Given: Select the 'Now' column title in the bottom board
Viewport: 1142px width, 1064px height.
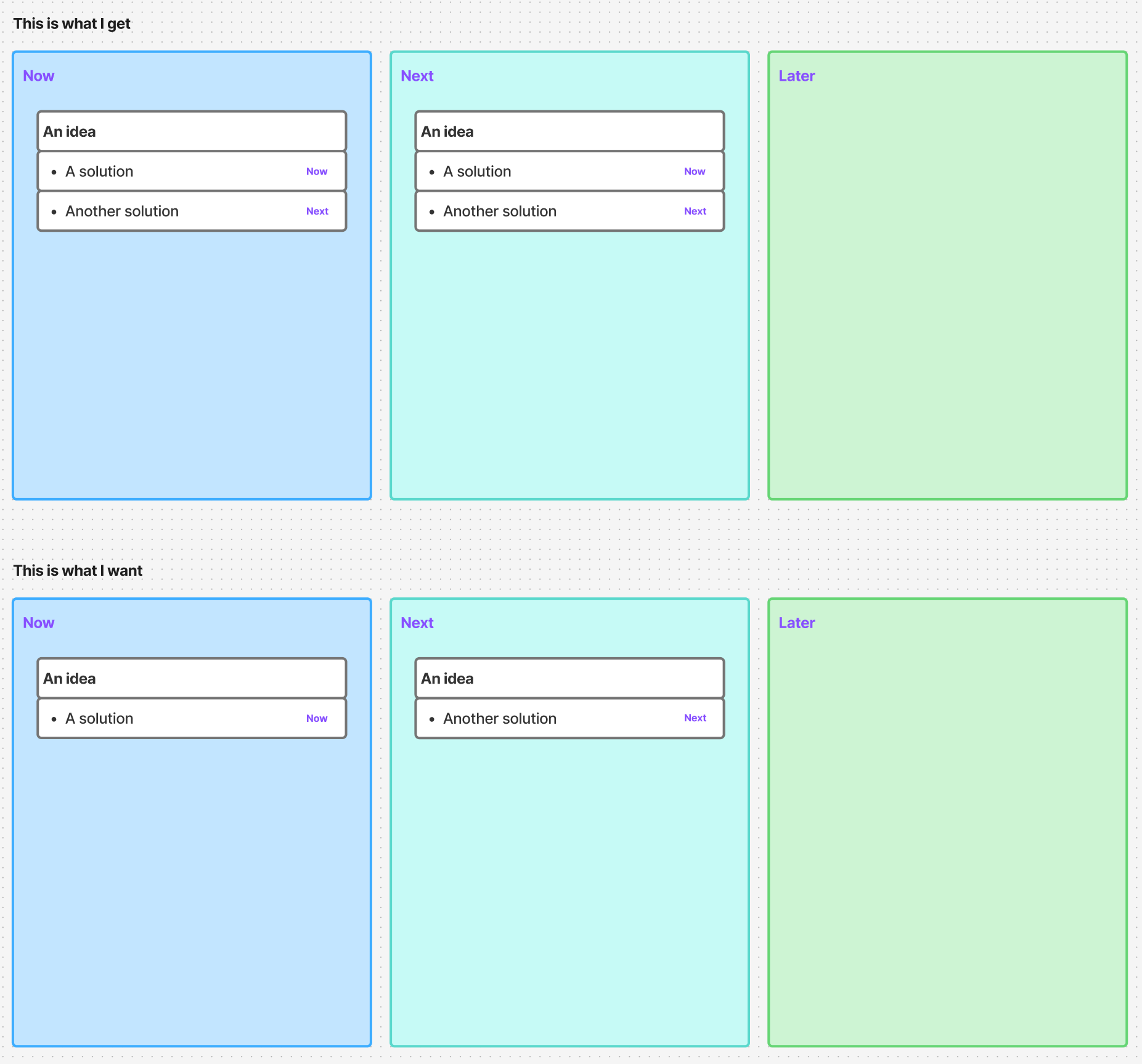Looking at the screenshot, I should coord(39,623).
